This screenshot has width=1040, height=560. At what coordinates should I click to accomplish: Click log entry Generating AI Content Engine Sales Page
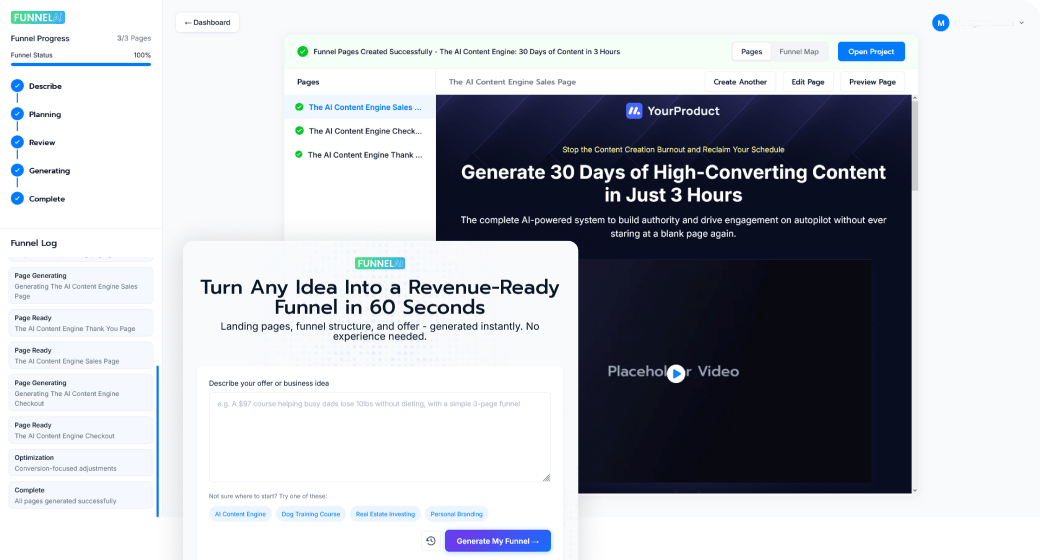[81, 285]
